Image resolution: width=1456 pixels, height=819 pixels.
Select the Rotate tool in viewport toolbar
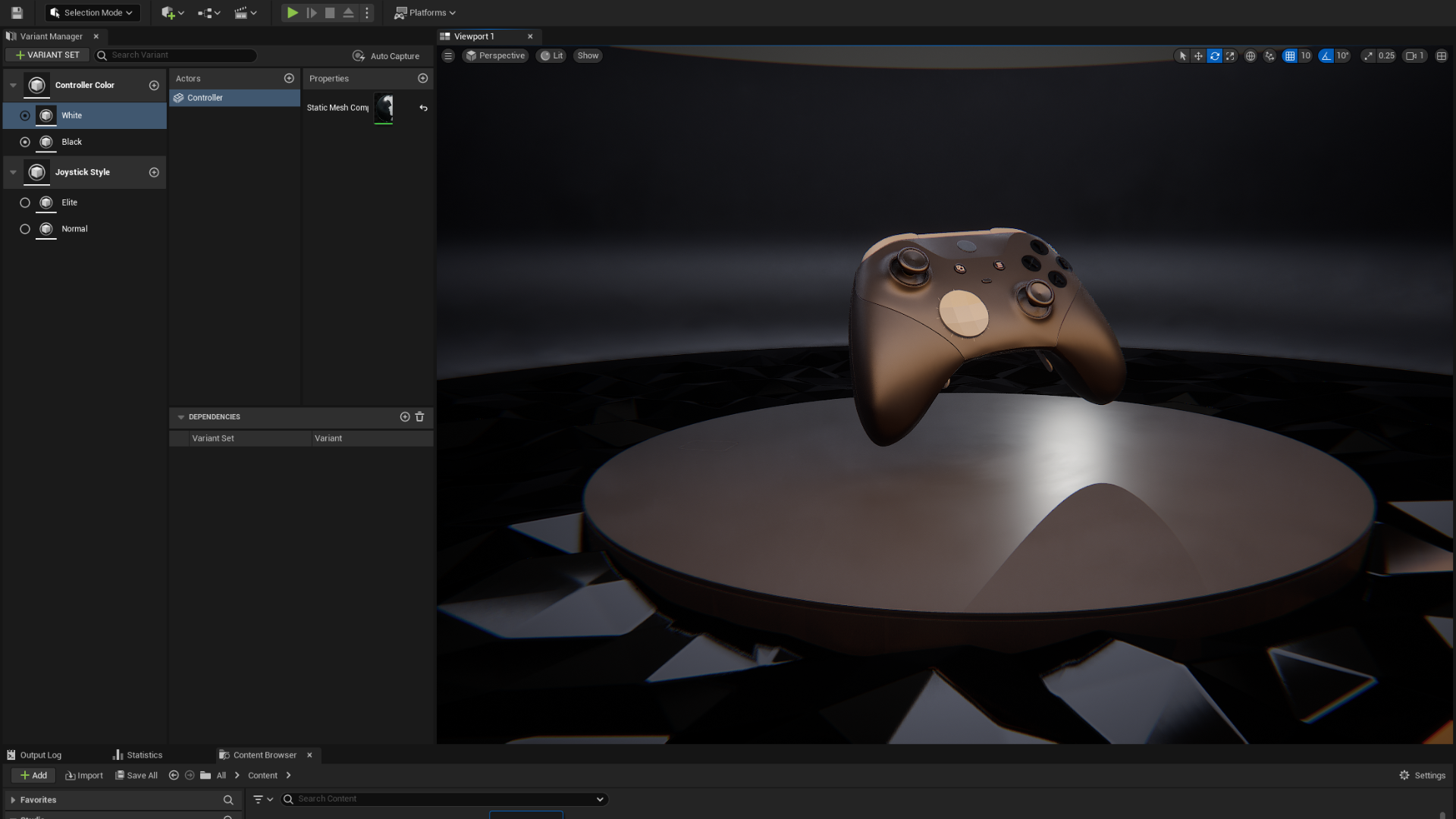1214,56
